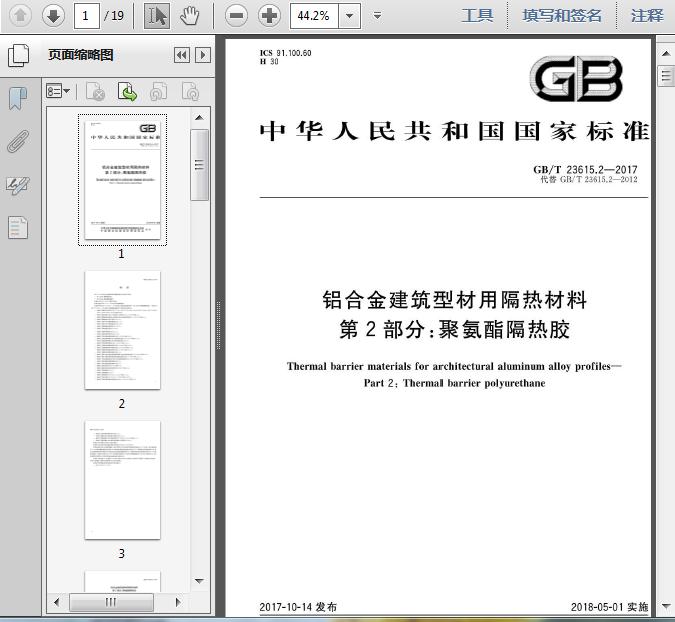Image resolution: width=675 pixels, height=622 pixels.
Task: Select the partially visible page 4 thumbnail
Action: [x=122, y=581]
